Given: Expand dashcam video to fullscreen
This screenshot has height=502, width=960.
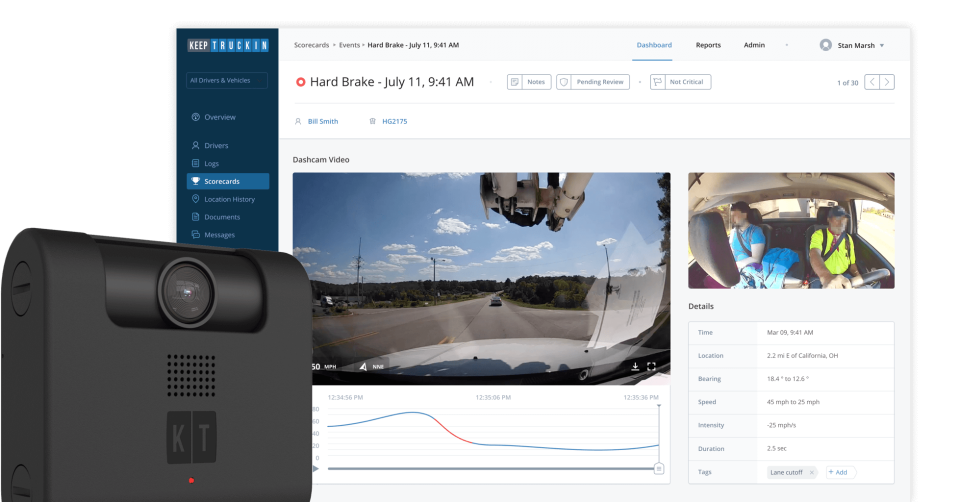Looking at the screenshot, I should 651,366.
